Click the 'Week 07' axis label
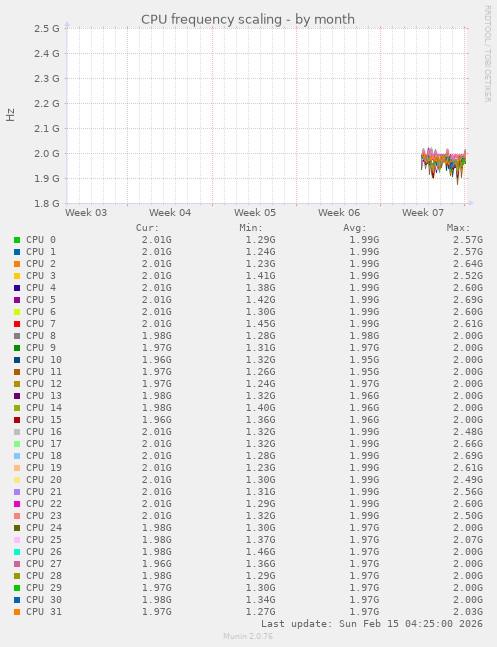 tap(423, 213)
